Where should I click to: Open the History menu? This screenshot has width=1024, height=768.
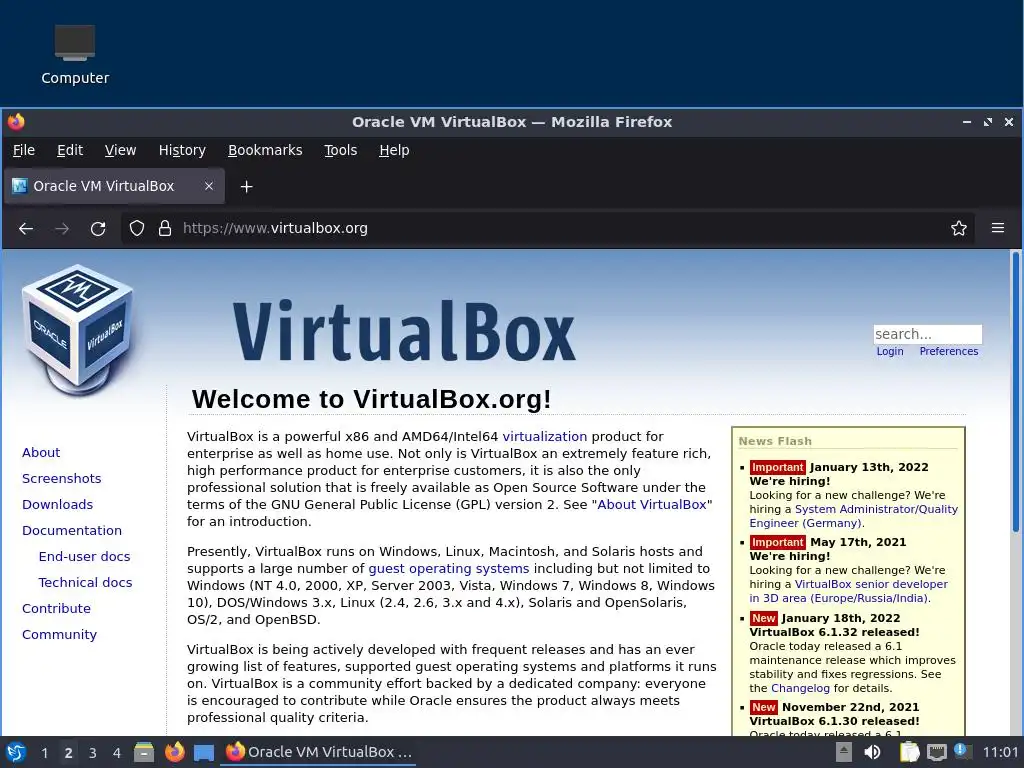(182, 150)
